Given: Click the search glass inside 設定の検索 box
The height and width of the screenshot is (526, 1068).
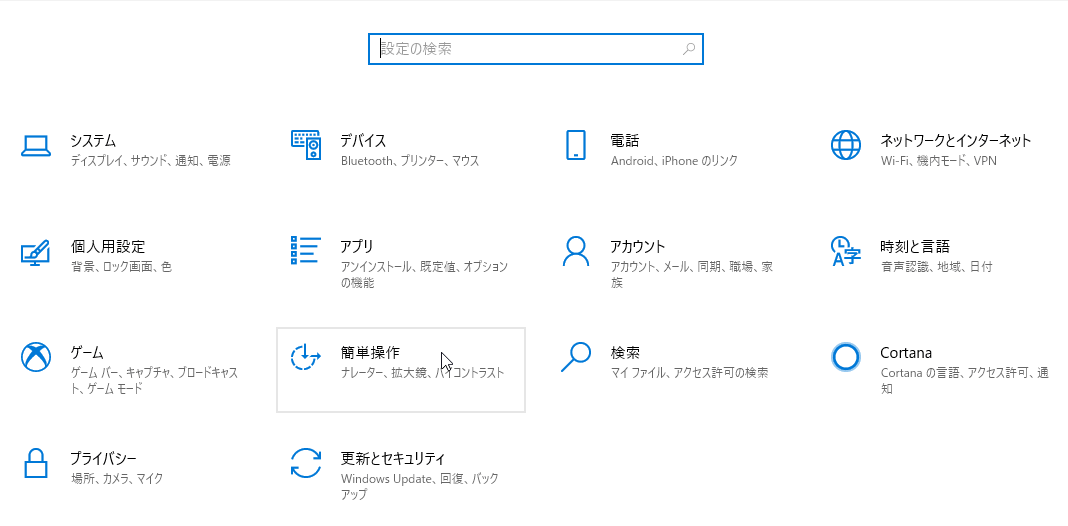Looking at the screenshot, I should (689, 49).
